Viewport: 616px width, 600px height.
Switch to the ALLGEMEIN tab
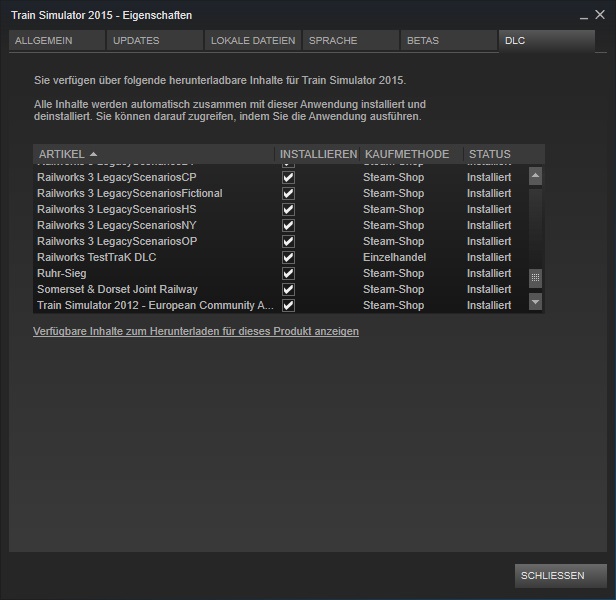pos(57,40)
